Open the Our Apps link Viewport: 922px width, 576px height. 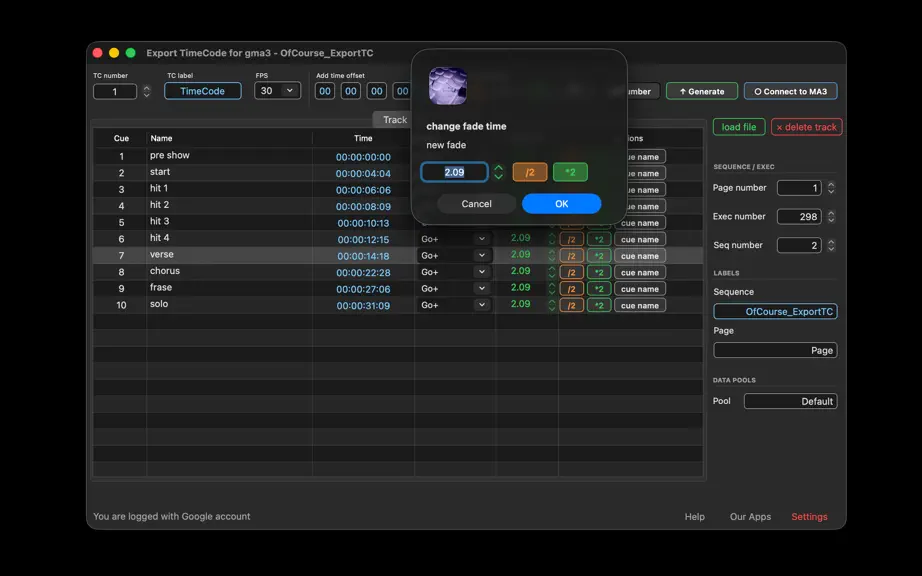(x=750, y=517)
